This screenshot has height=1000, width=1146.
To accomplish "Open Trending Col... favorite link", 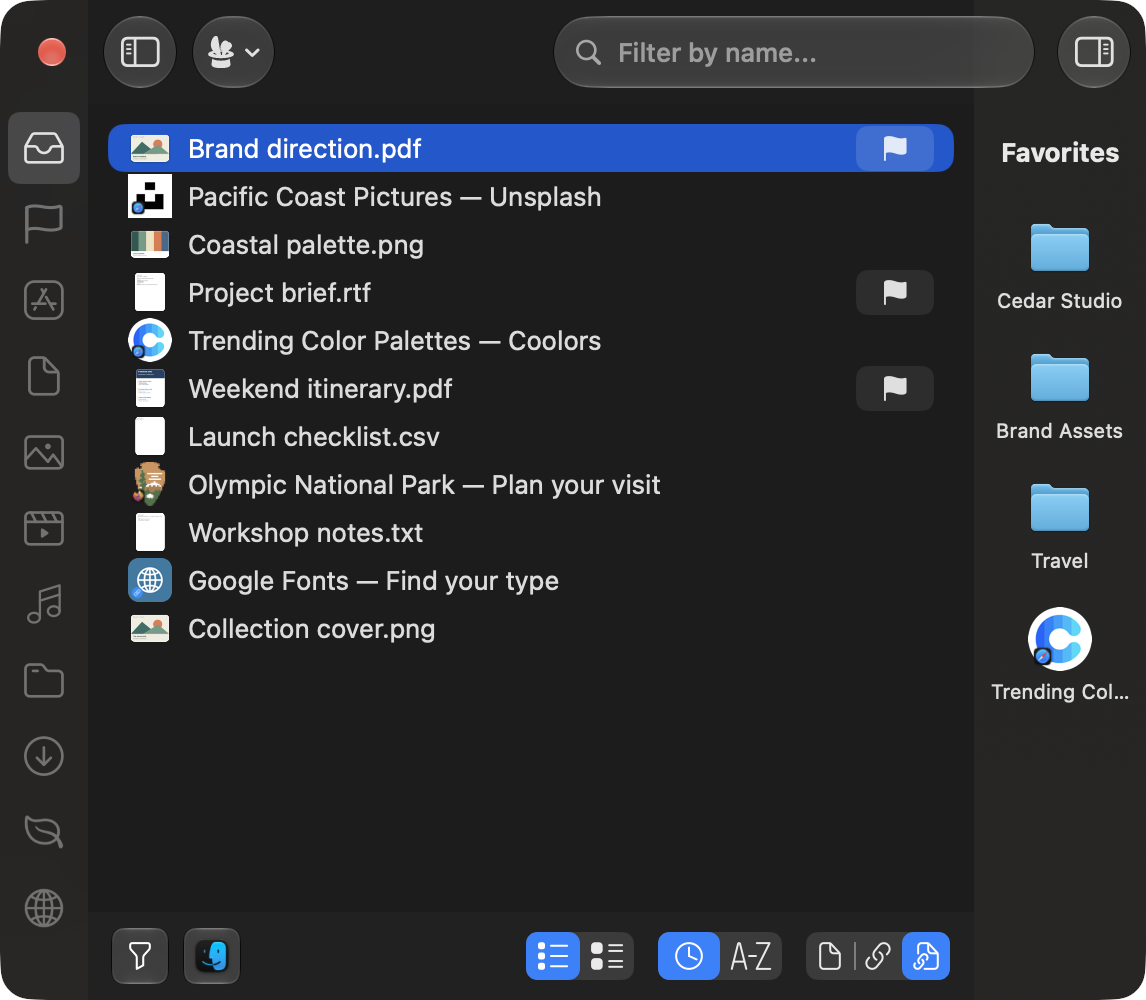I will [x=1059, y=655].
